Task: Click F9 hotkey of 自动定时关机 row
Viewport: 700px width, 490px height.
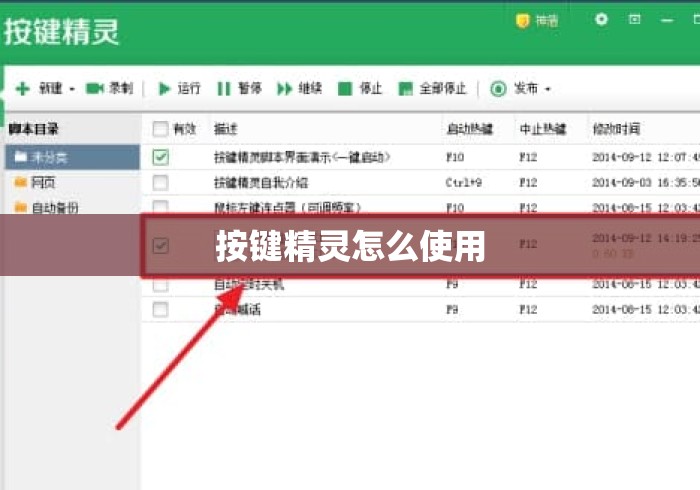Action: [x=452, y=284]
